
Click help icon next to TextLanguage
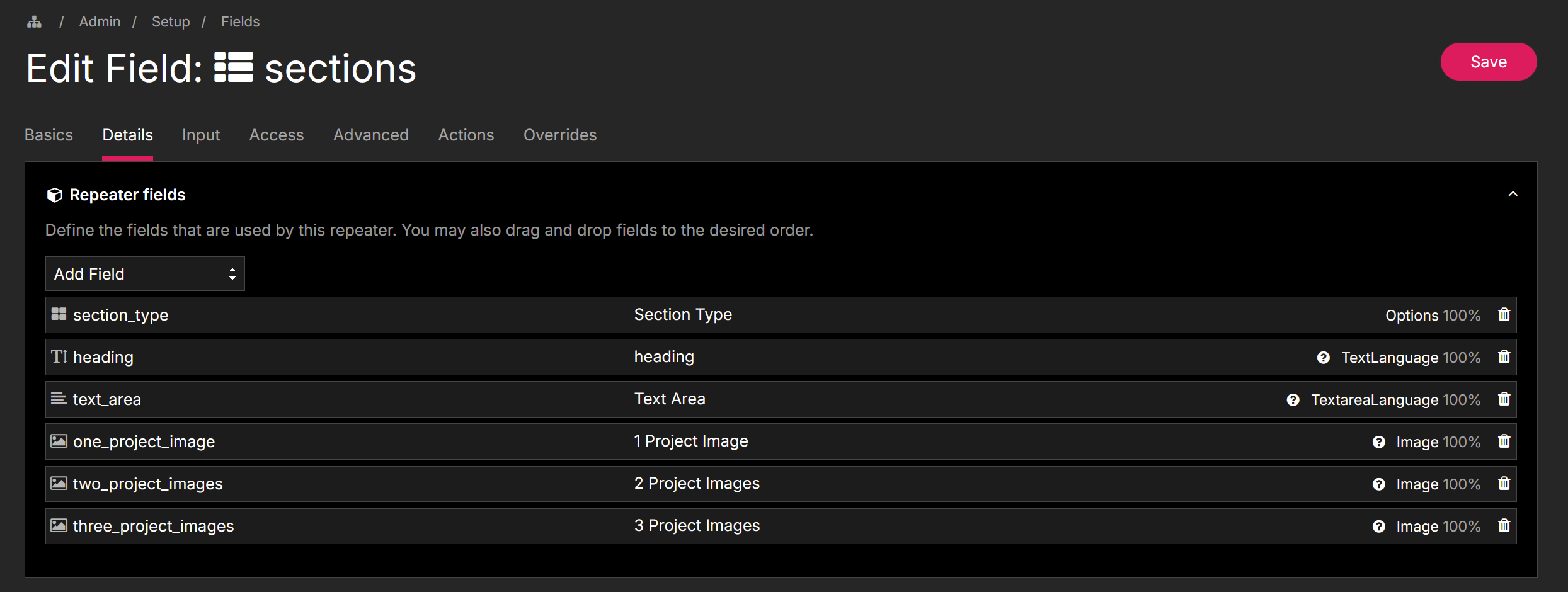click(1323, 358)
